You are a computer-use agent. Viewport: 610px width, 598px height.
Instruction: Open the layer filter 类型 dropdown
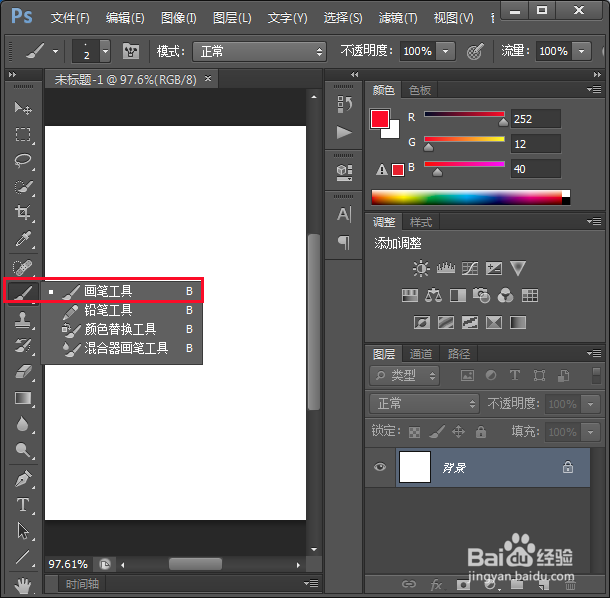point(405,375)
